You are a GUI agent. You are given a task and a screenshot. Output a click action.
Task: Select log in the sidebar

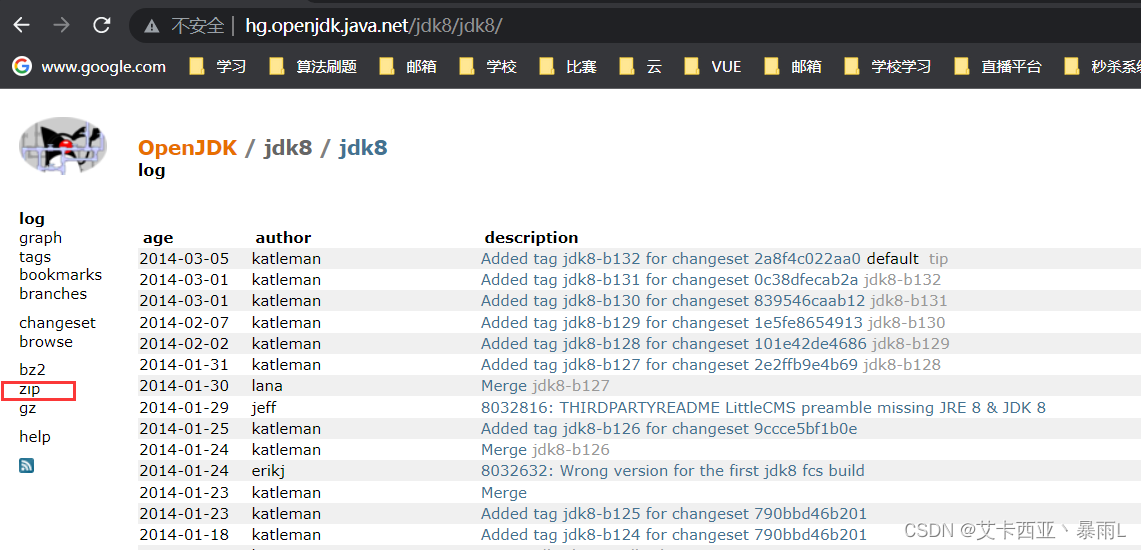pos(32,219)
